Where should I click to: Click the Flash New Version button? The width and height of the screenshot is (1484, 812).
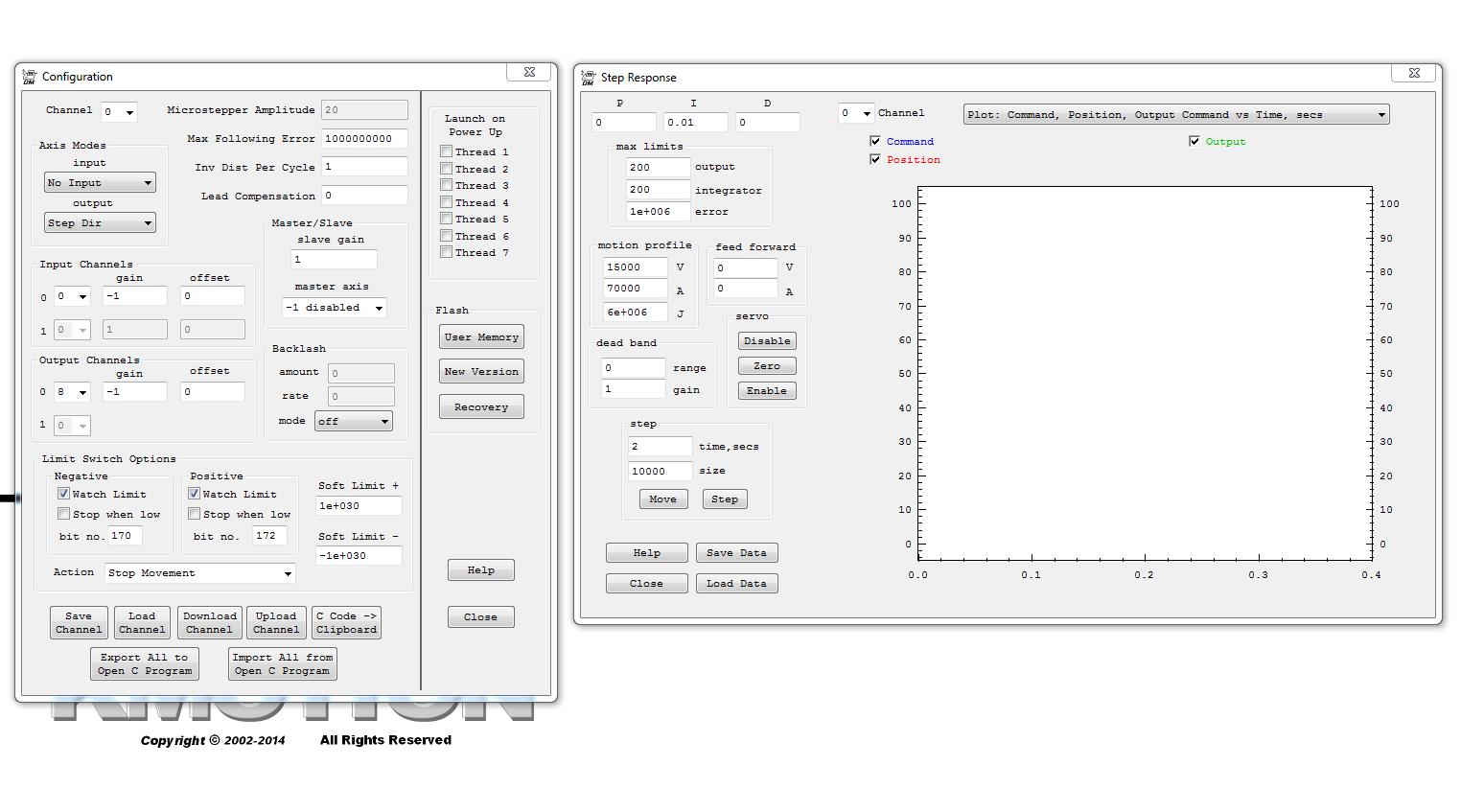pos(481,372)
